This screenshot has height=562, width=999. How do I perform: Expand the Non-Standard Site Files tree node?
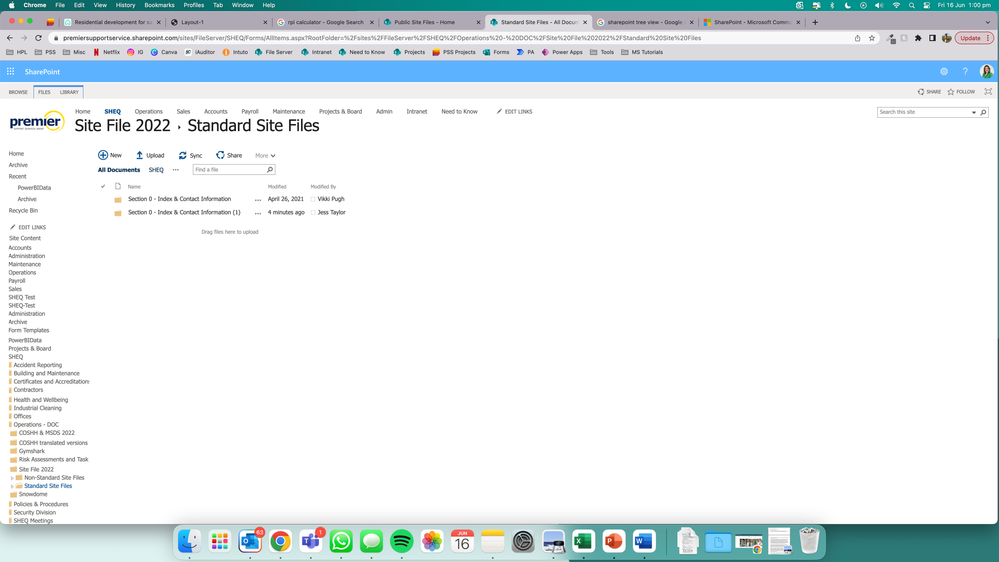click(12, 478)
